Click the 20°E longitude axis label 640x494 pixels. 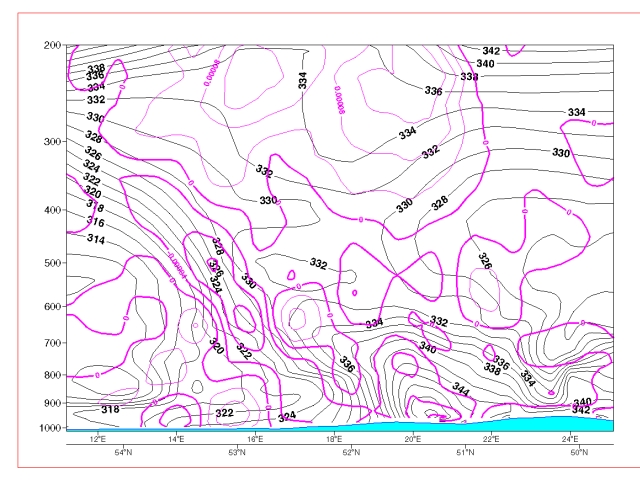tap(412, 440)
